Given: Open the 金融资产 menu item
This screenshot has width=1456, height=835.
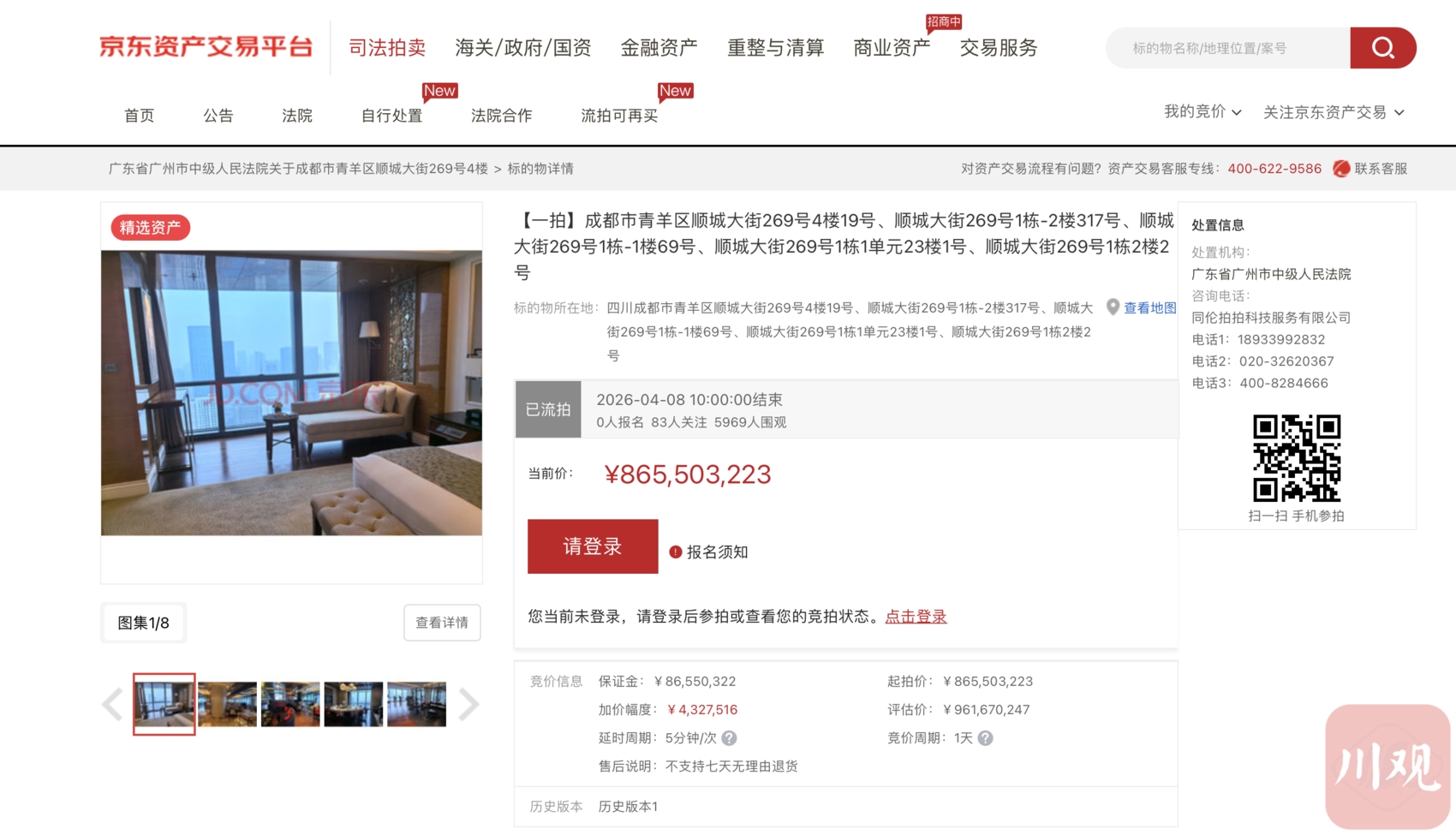Looking at the screenshot, I should point(659,48).
